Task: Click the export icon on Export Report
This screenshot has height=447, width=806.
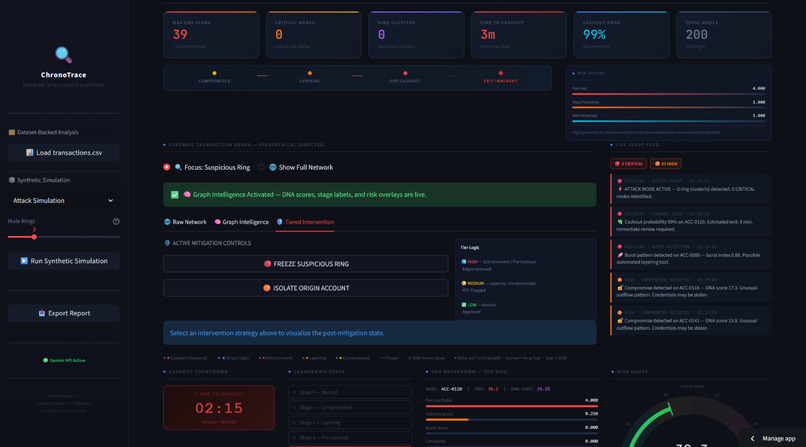Action: tap(42, 313)
